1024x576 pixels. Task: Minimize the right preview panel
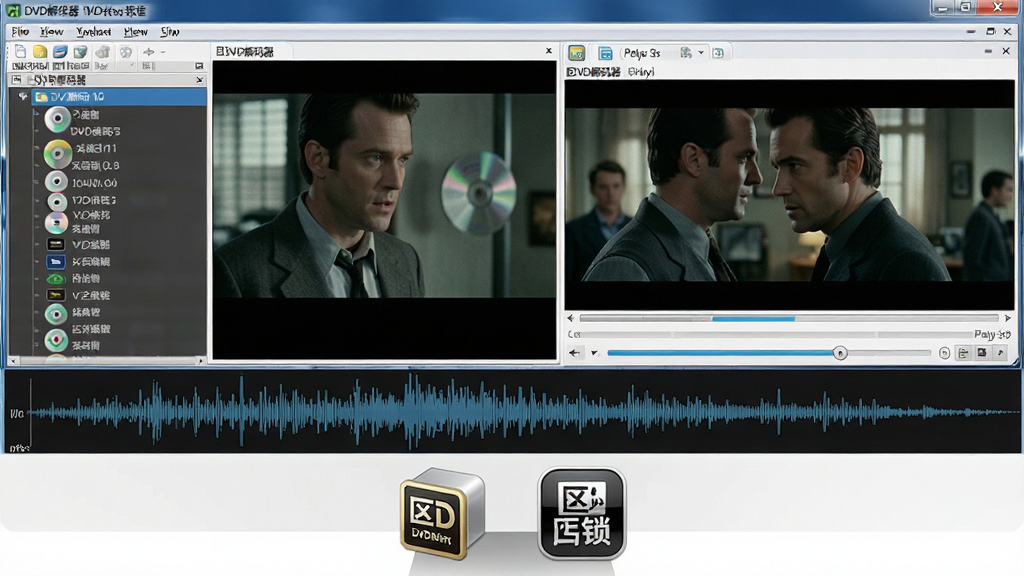(x=988, y=51)
